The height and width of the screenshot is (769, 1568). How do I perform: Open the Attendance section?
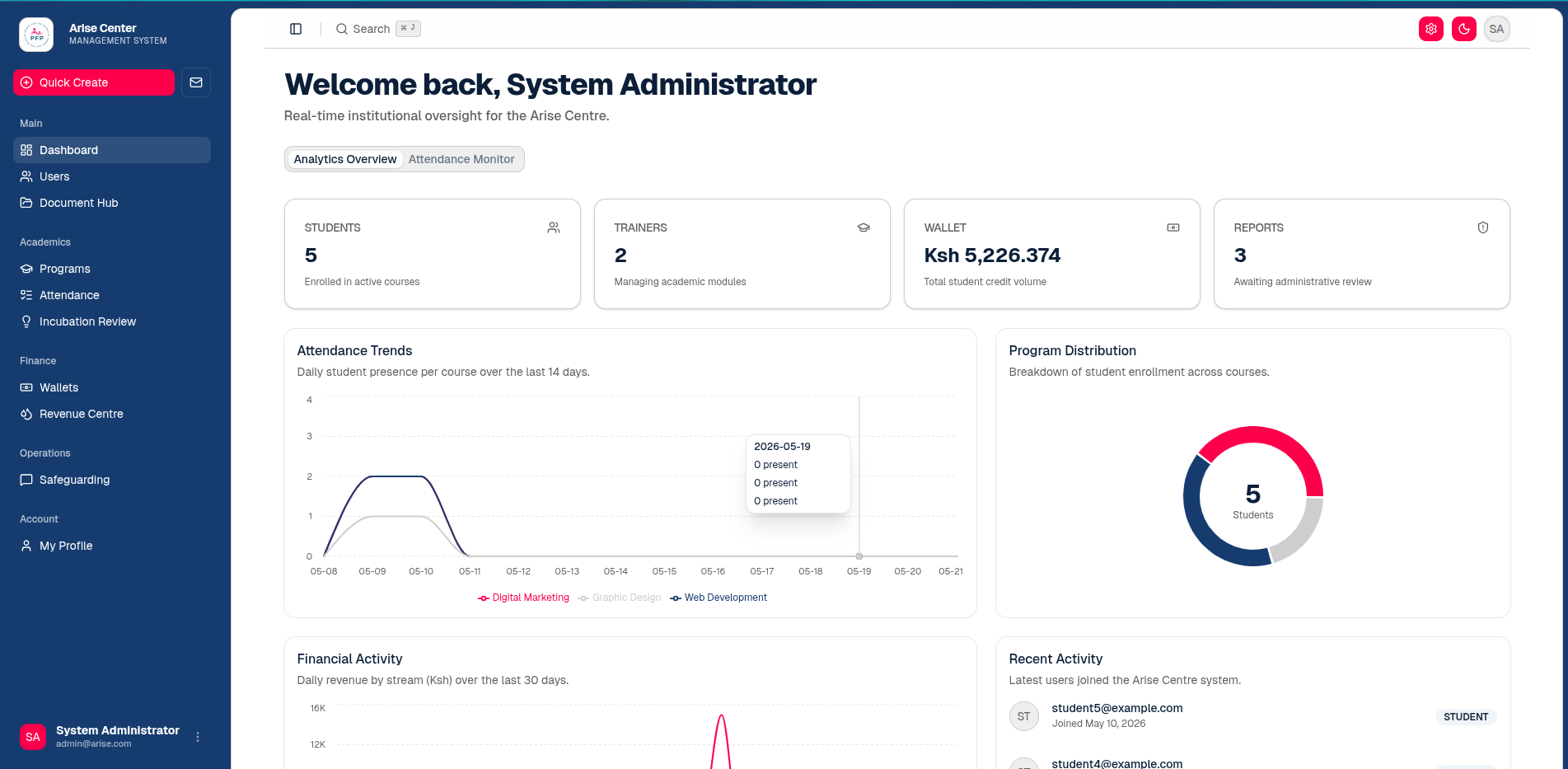point(112,295)
